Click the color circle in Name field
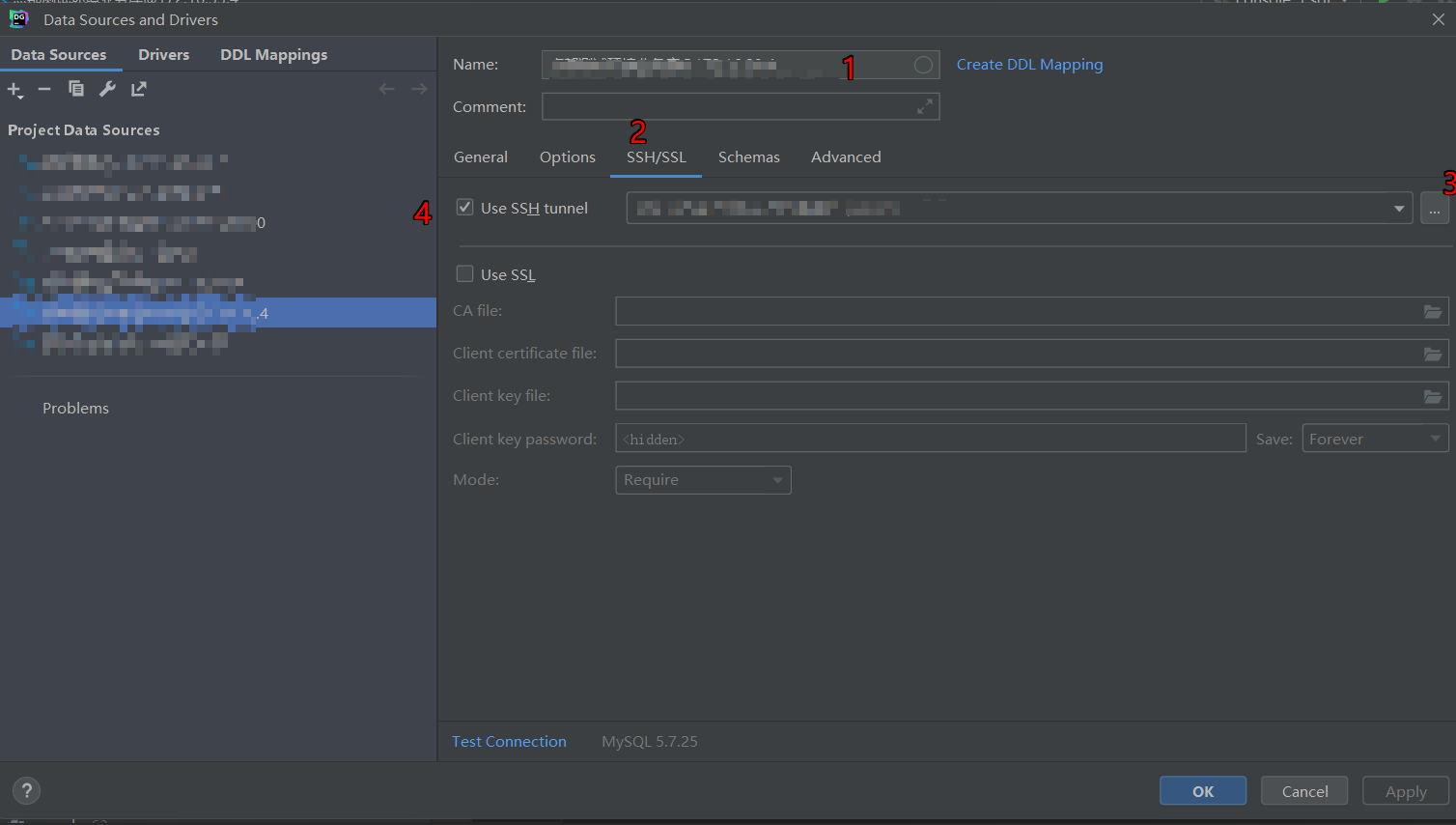This screenshot has width=1456, height=825. (923, 65)
